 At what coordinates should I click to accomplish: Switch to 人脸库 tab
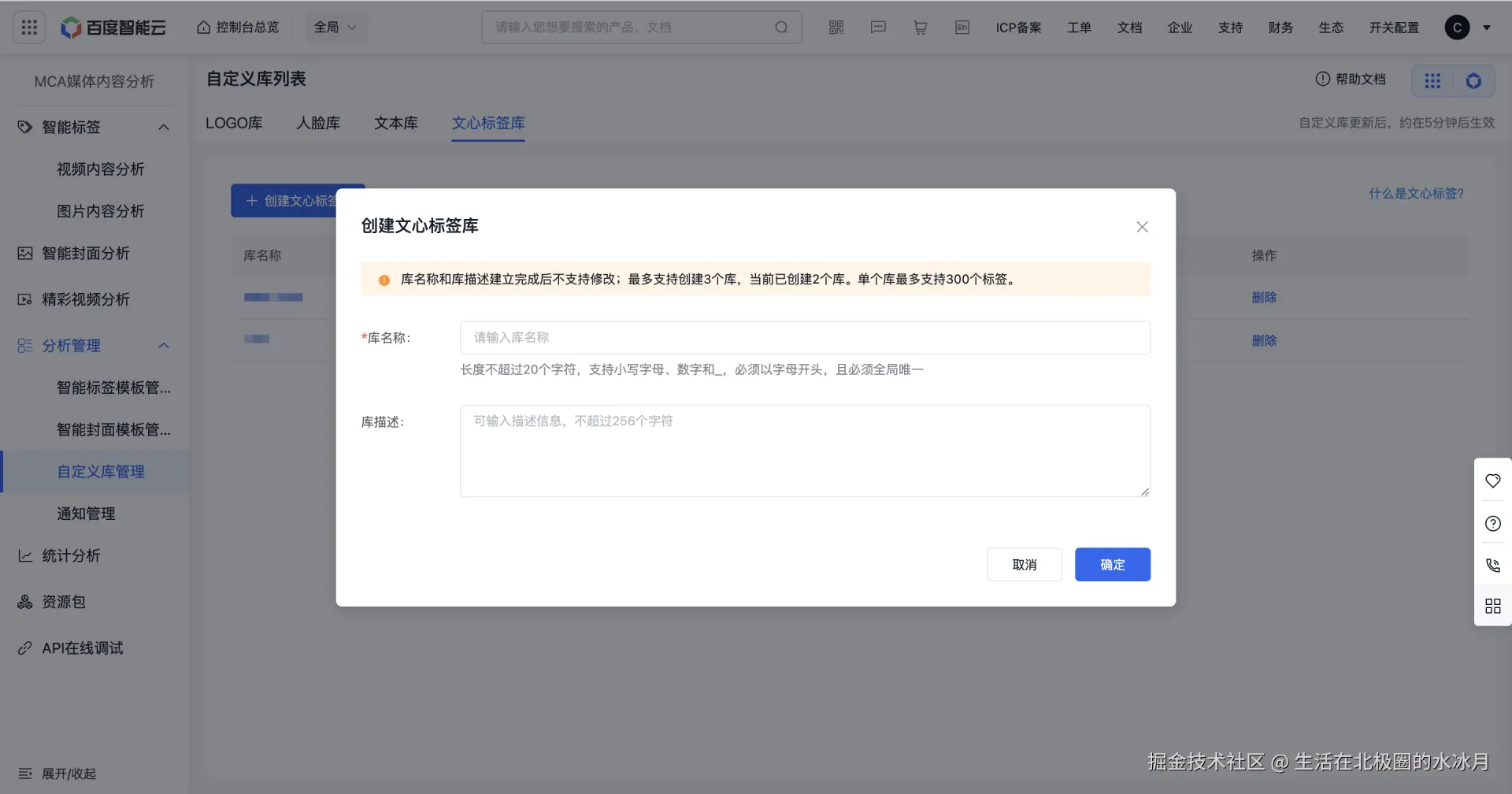pos(318,124)
